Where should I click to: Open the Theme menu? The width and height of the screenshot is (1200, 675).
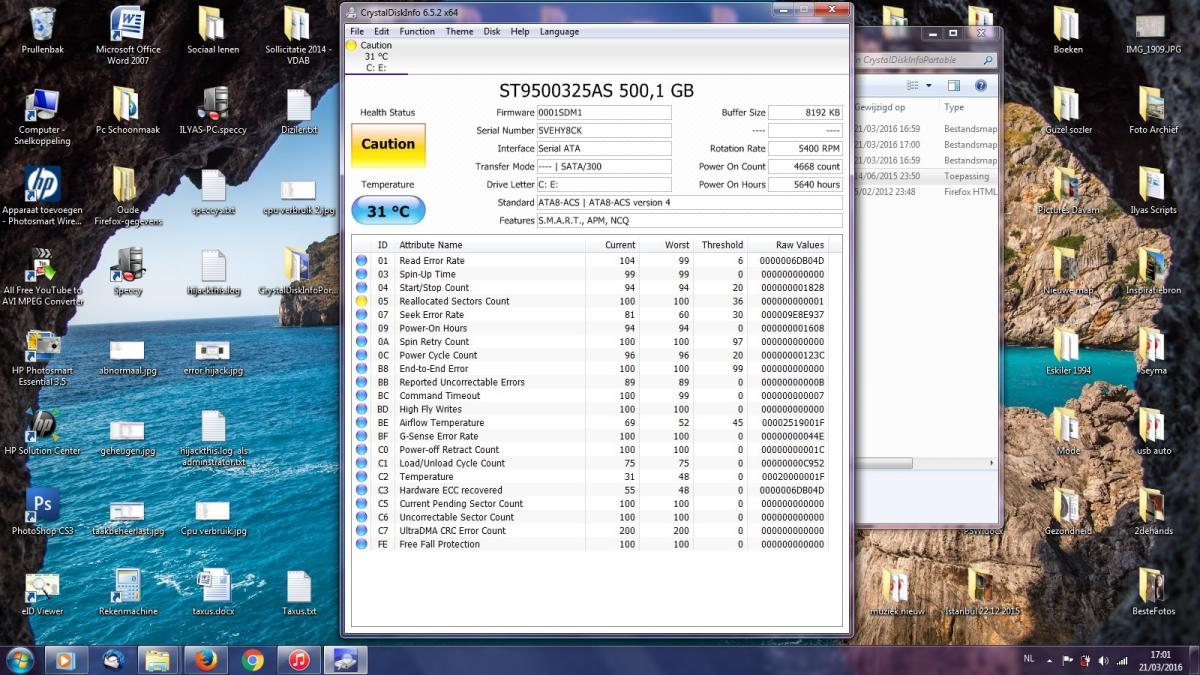click(459, 31)
